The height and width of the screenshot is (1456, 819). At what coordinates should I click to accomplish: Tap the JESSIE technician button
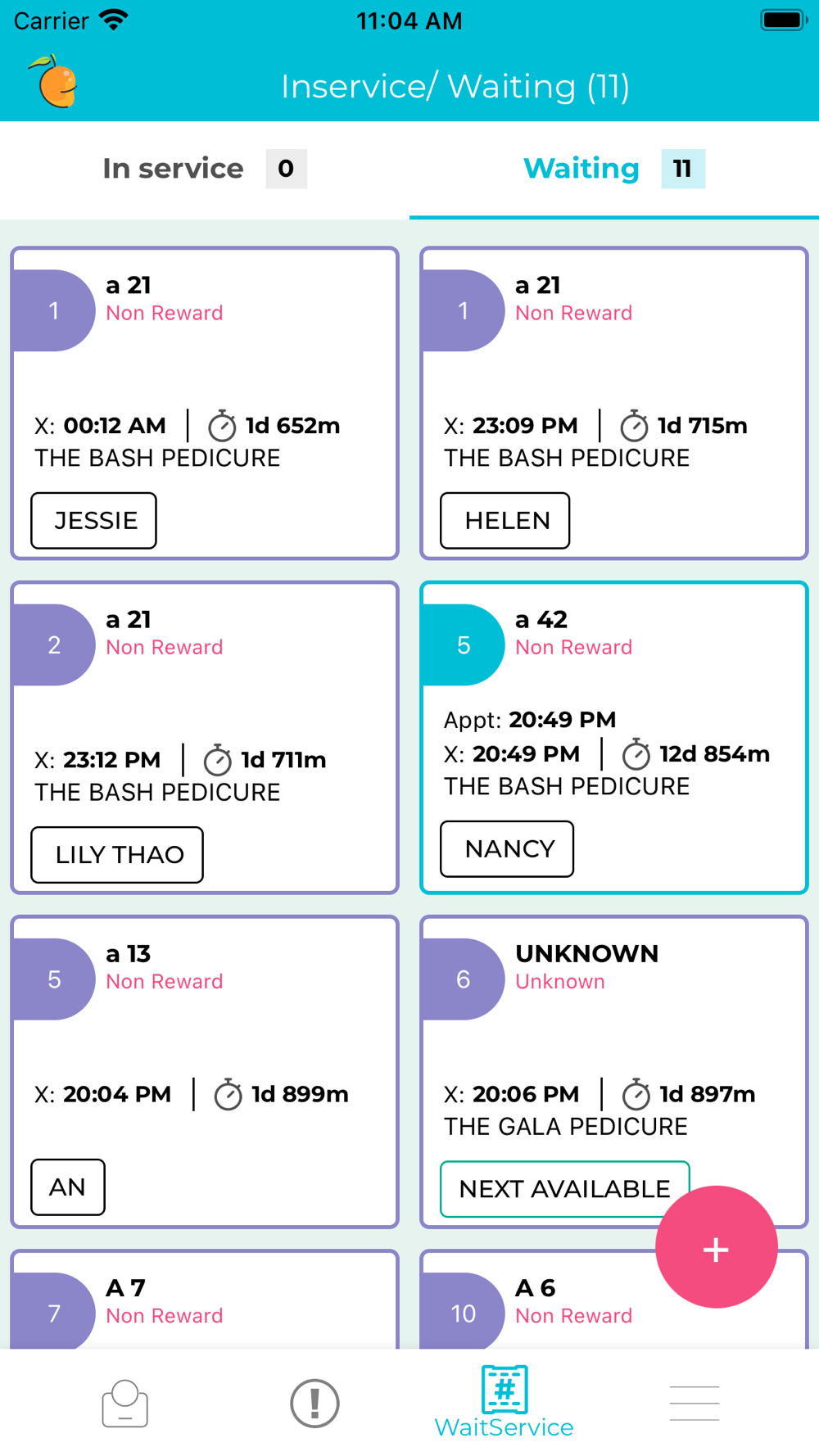click(x=94, y=521)
